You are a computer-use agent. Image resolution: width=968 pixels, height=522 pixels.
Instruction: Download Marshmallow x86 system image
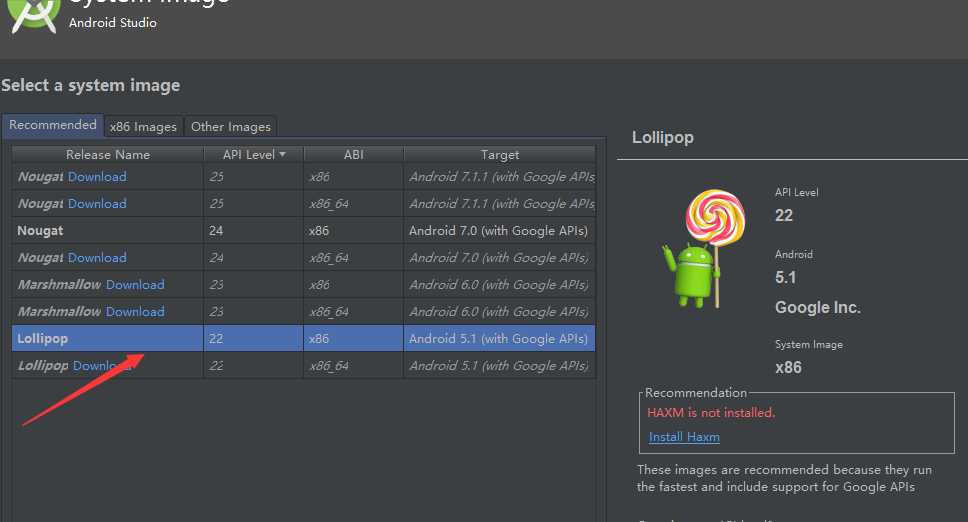coord(135,284)
